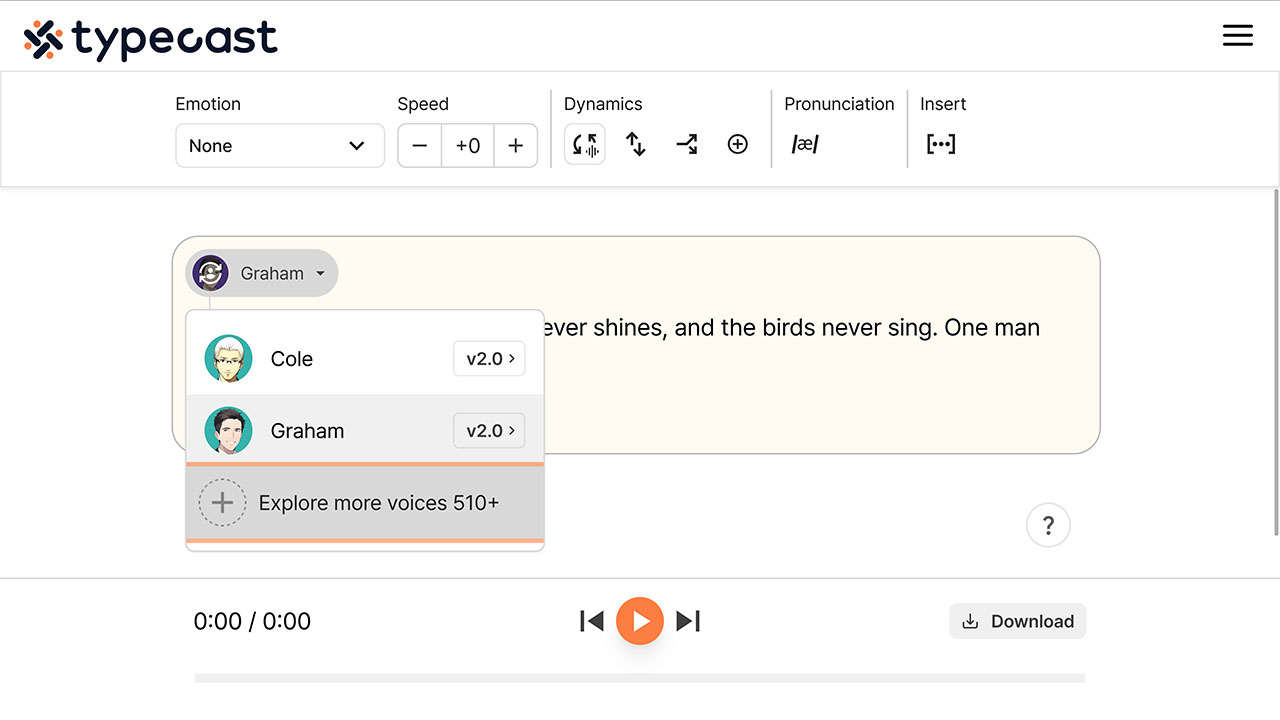
Task: Click the Dynamics circled plus icon
Action: (738, 145)
